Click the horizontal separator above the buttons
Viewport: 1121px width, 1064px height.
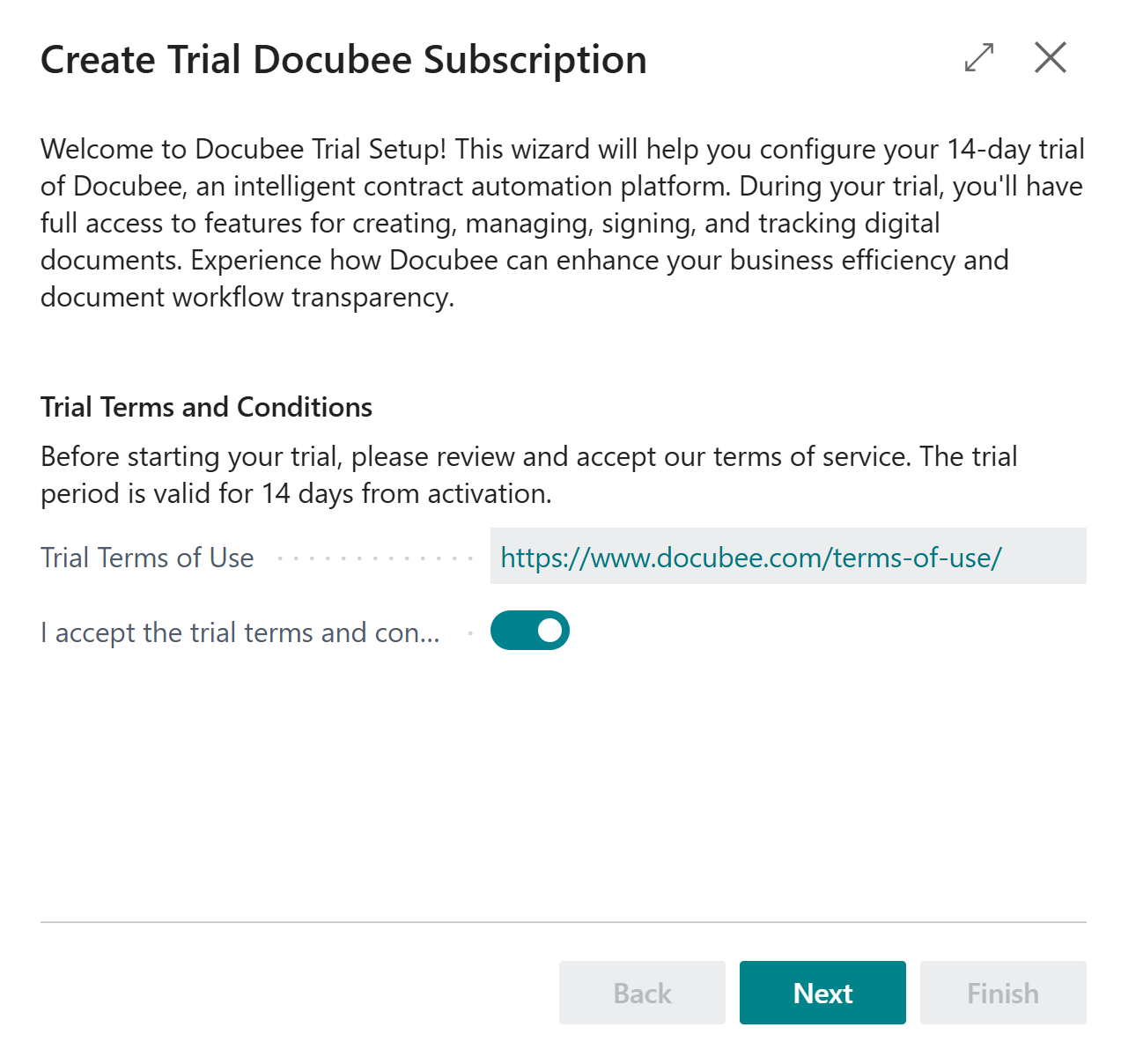(564, 922)
